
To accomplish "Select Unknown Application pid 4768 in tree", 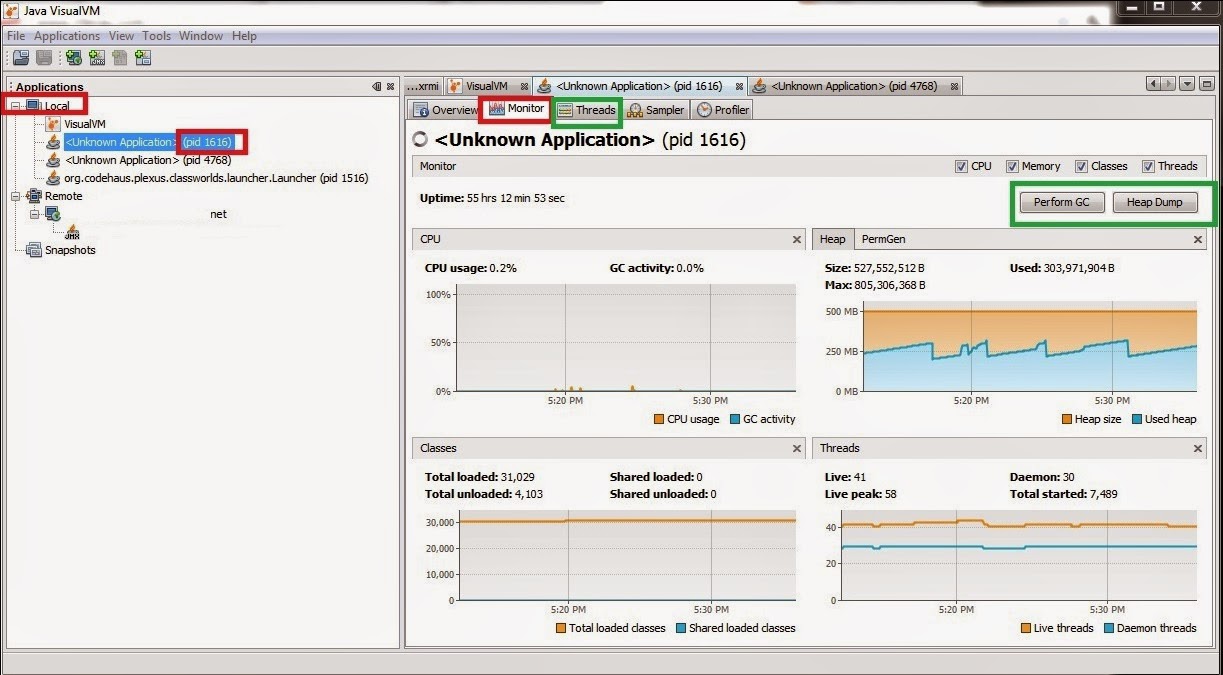I will pyautogui.click(x=148, y=160).
